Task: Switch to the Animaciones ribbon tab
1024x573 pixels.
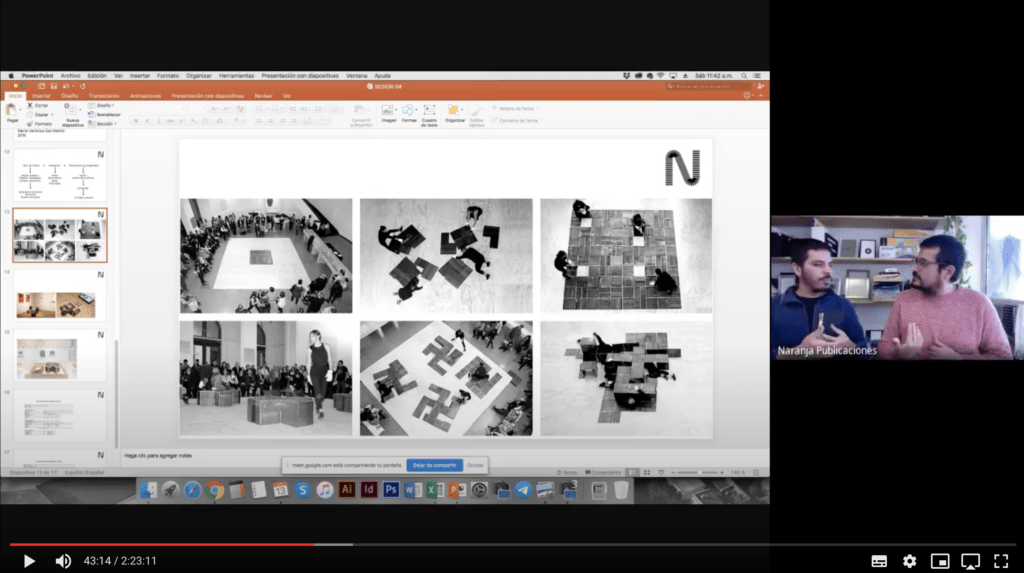Action: (x=145, y=96)
